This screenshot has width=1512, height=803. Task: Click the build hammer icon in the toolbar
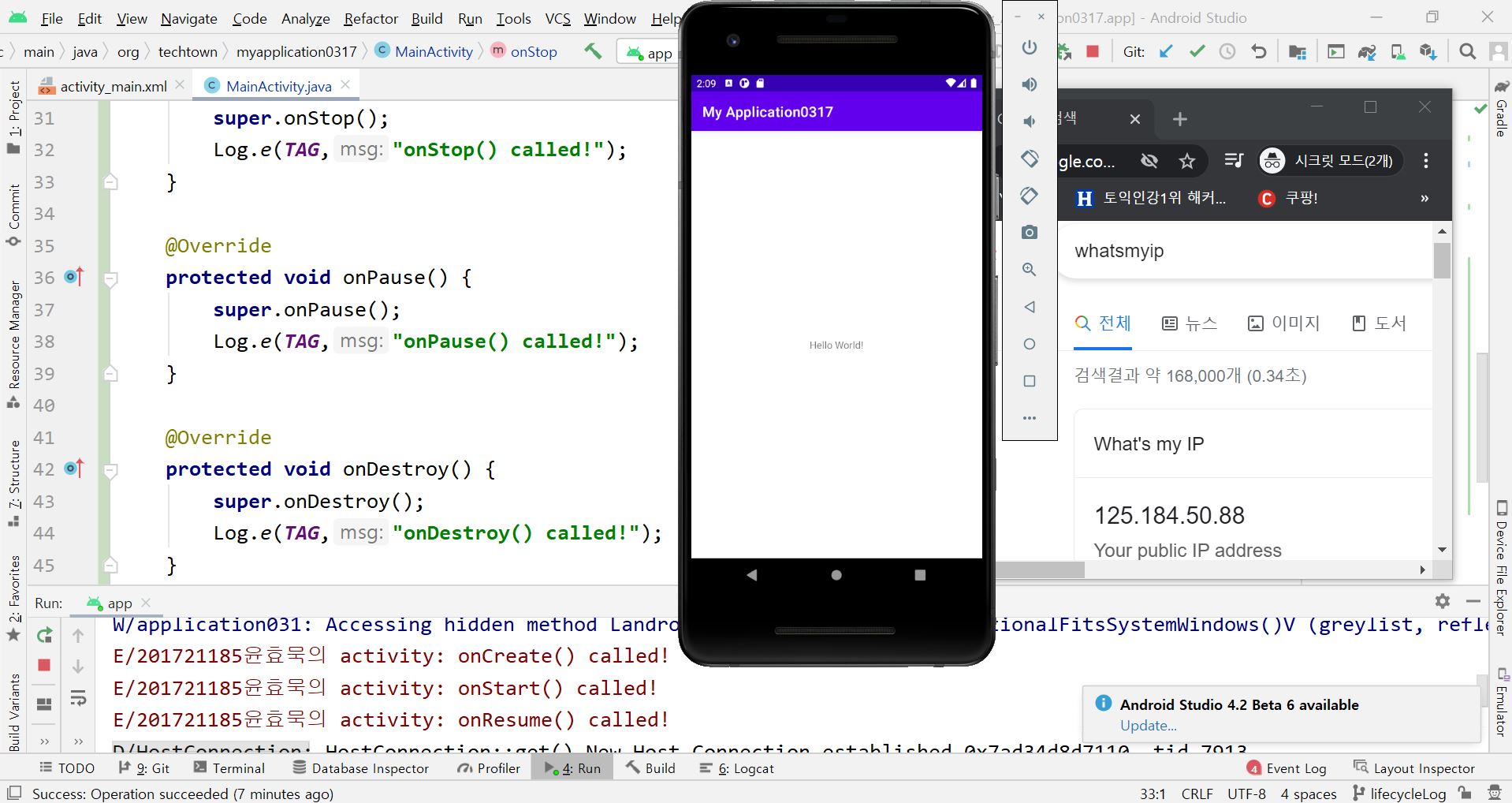[593, 51]
